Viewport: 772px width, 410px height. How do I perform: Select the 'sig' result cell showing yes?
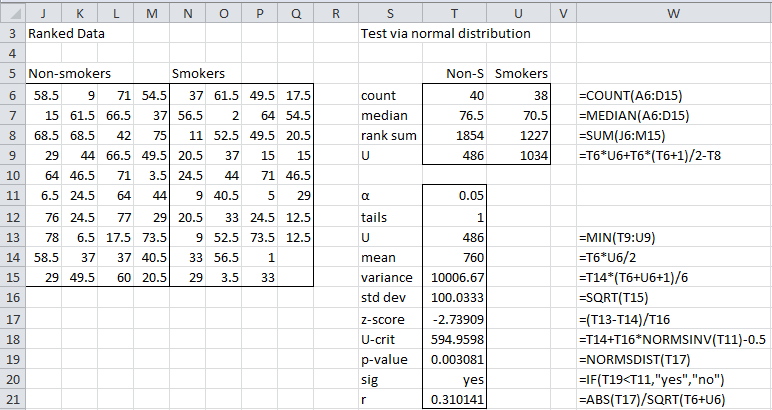(457, 380)
